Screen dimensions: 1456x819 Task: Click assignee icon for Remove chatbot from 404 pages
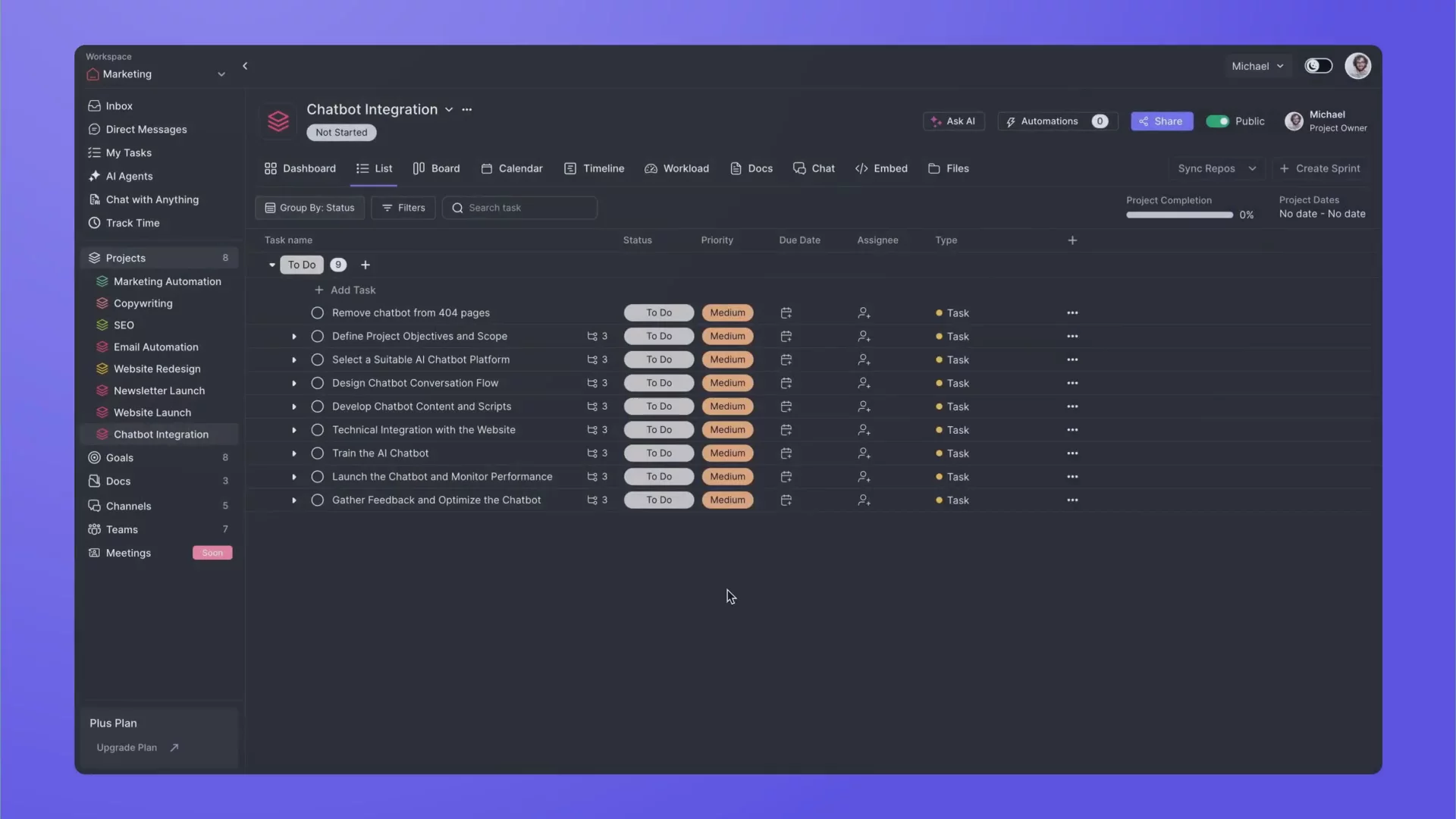click(864, 313)
